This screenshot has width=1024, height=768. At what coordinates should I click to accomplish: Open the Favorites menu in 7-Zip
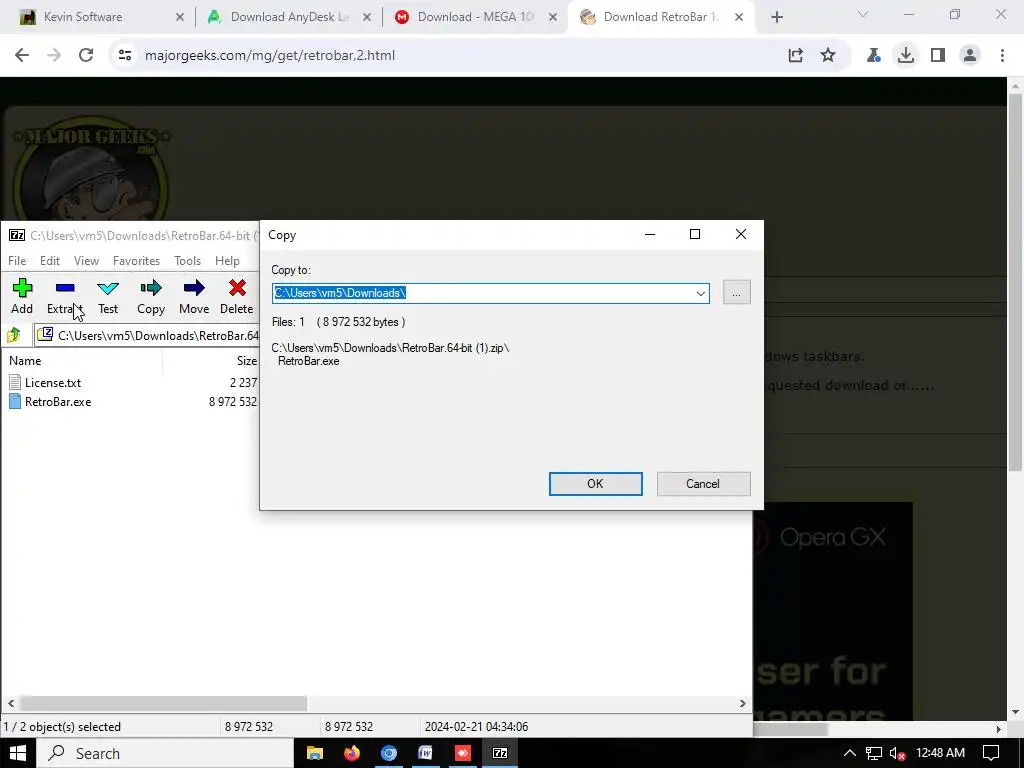[x=136, y=261]
